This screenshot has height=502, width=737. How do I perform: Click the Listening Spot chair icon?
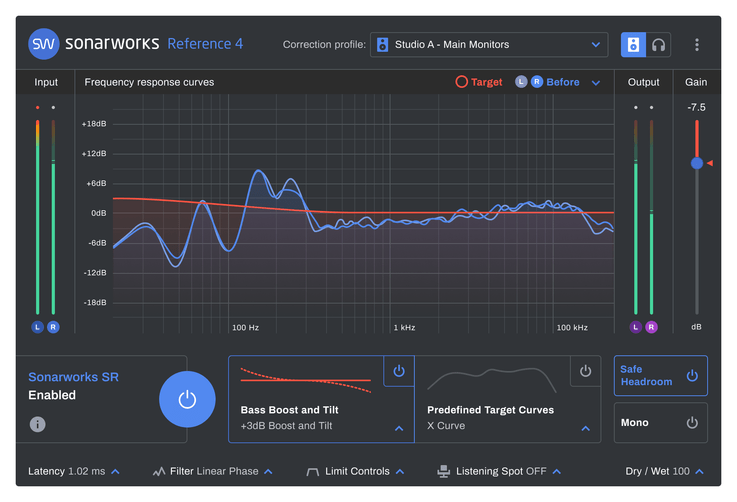(x=444, y=471)
